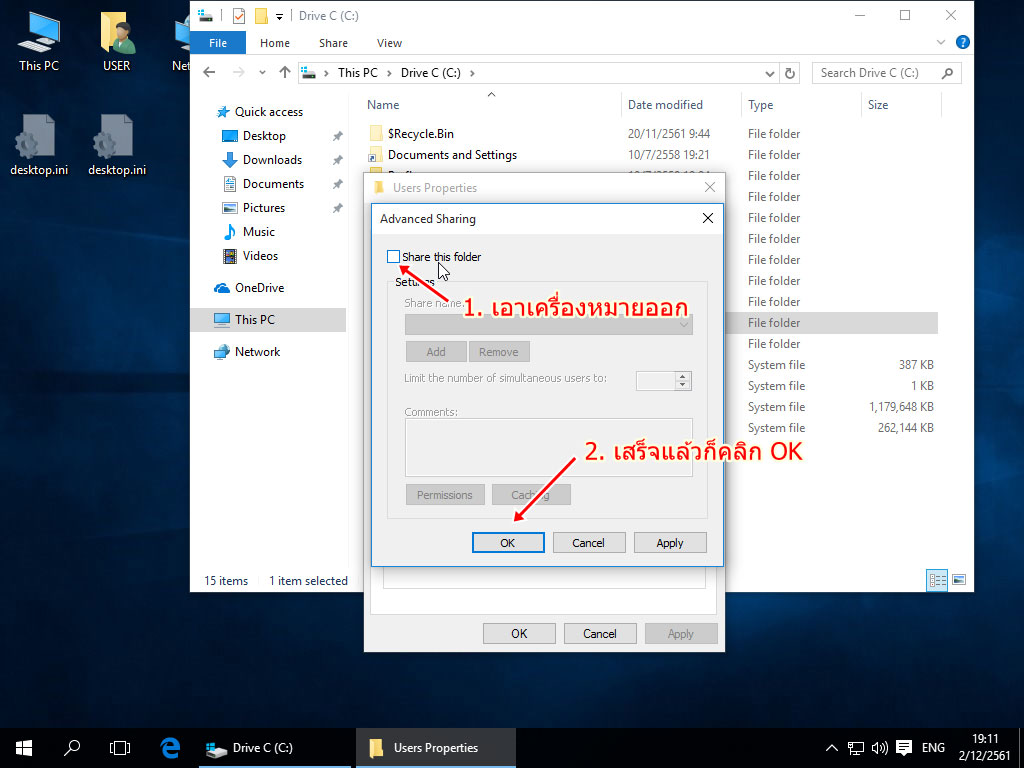The height and width of the screenshot is (768, 1024).
Task: Open the This PC desktop icon
Action: click(38, 42)
